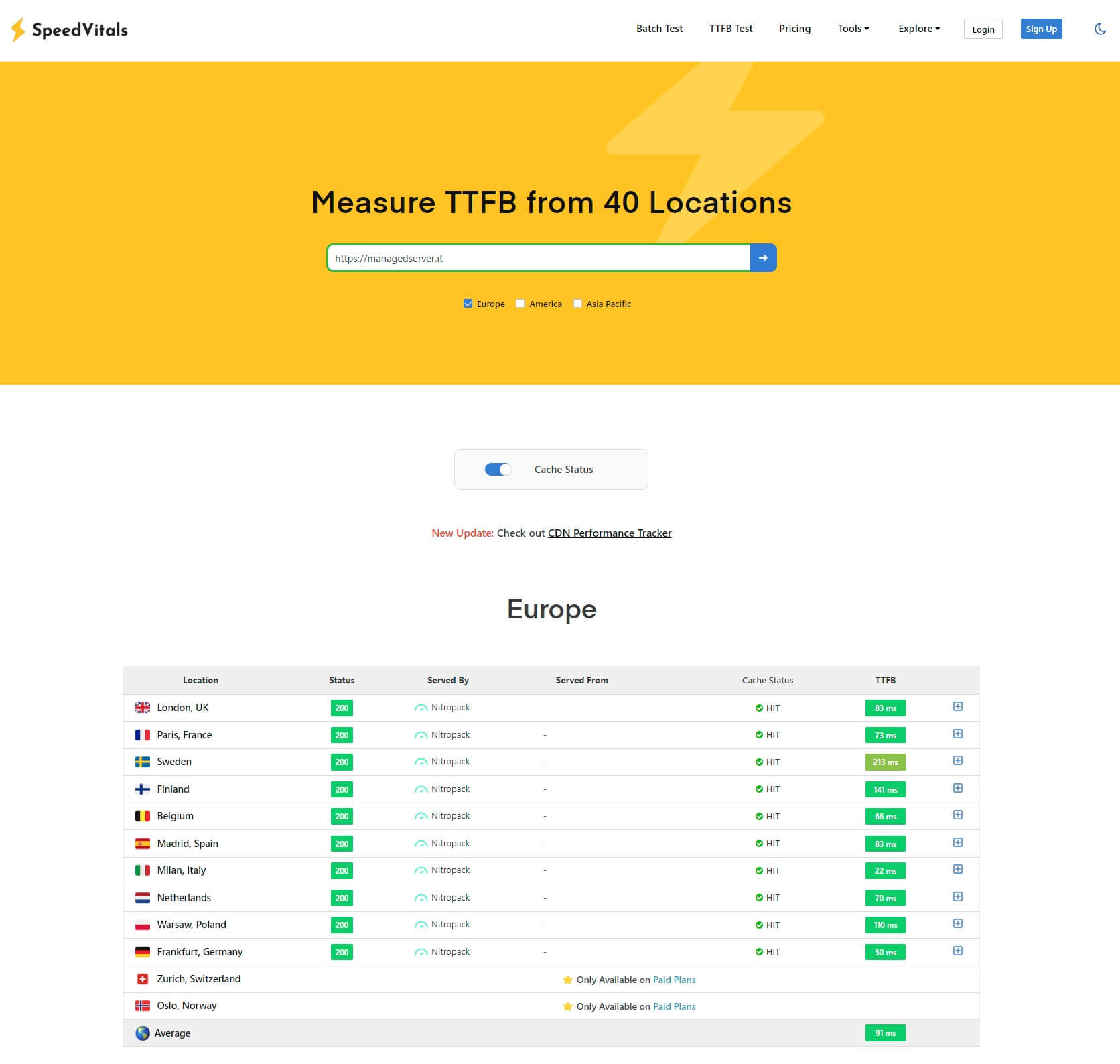Viewport: 1120px width, 1064px height.
Task: Click HIT checkmark icon in Paris row
Action: [759, 735]
